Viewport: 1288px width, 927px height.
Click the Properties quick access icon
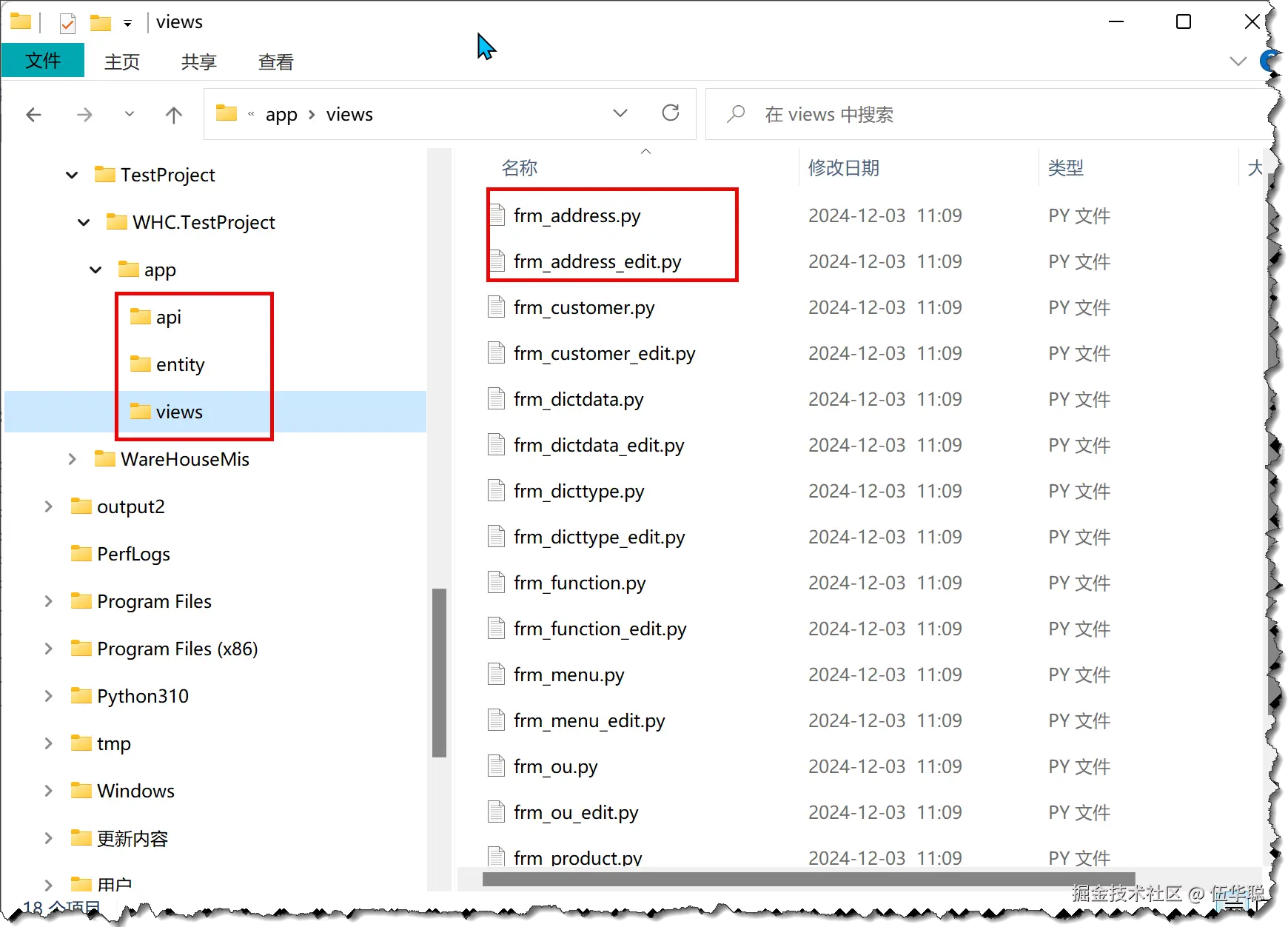point(67,23)
